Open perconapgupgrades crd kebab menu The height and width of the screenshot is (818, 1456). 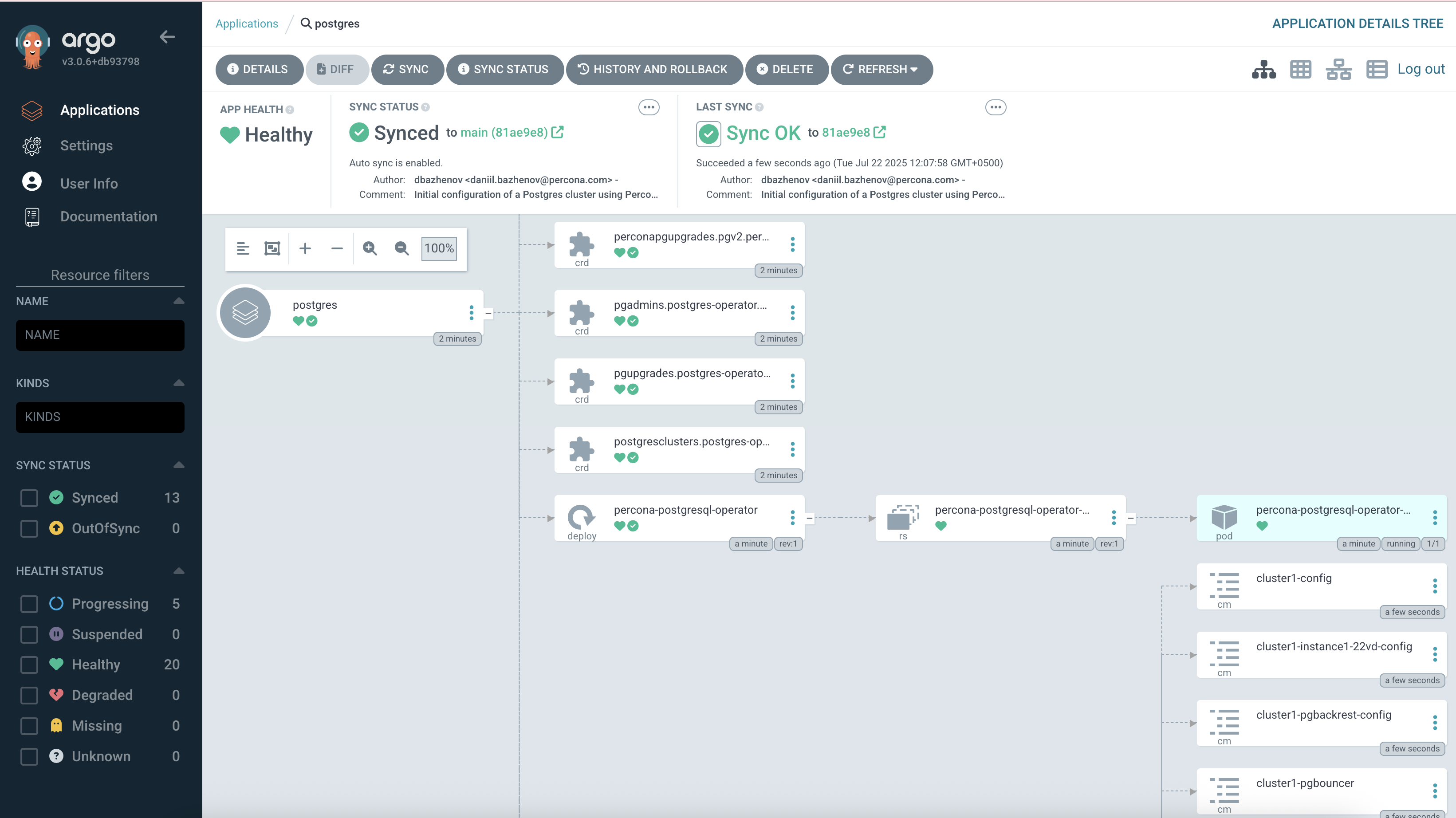coord(792,244)
